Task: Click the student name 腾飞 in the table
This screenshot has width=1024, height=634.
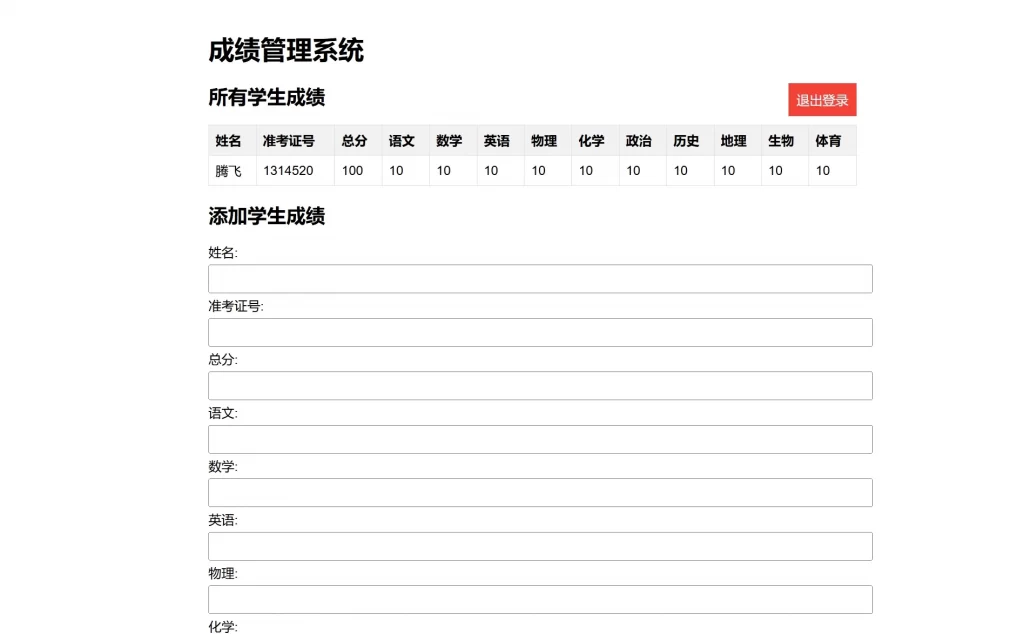Action: [x=228, y=170]
